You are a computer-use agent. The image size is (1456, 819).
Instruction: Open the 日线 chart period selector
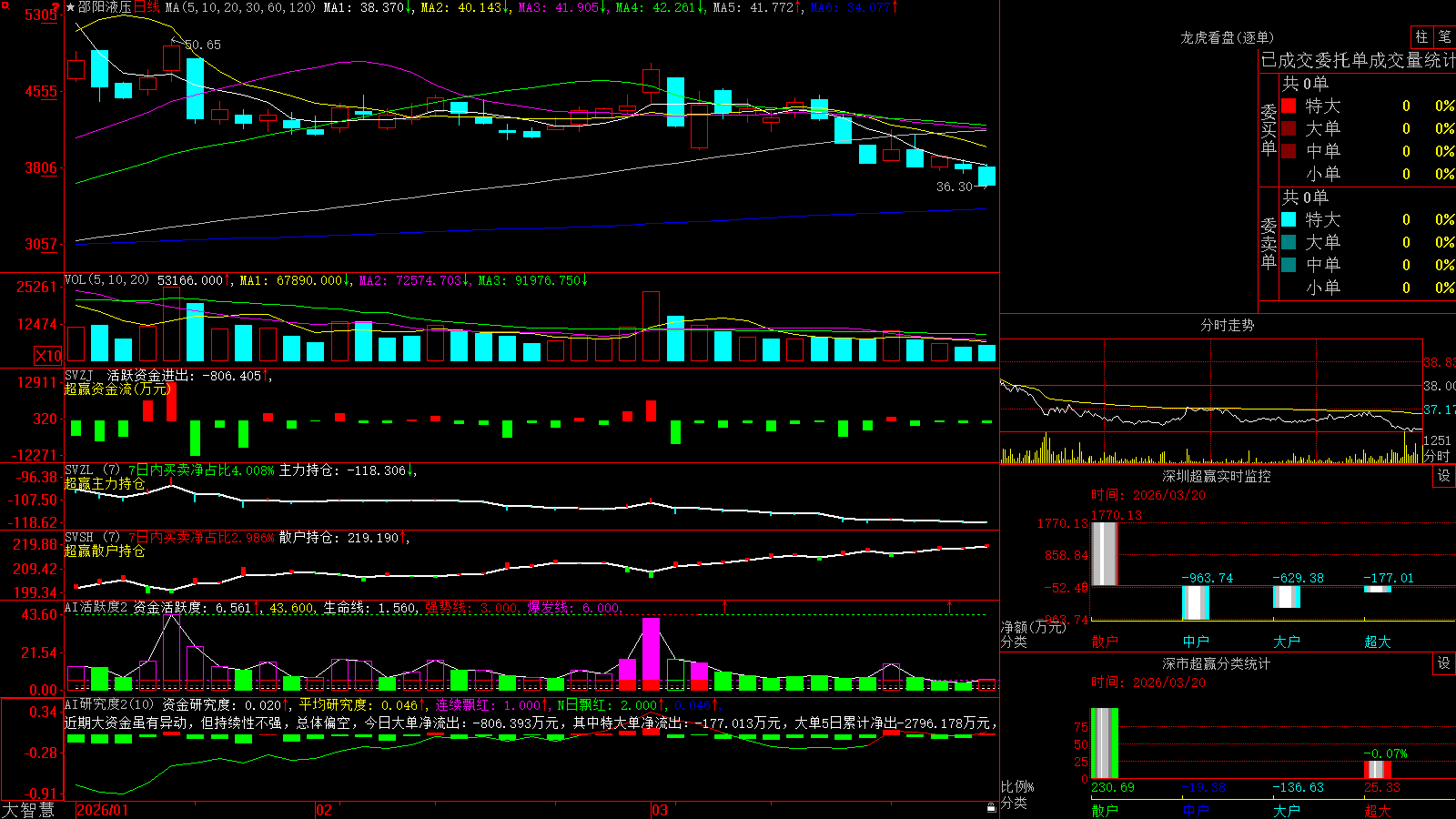coord(147,7)
